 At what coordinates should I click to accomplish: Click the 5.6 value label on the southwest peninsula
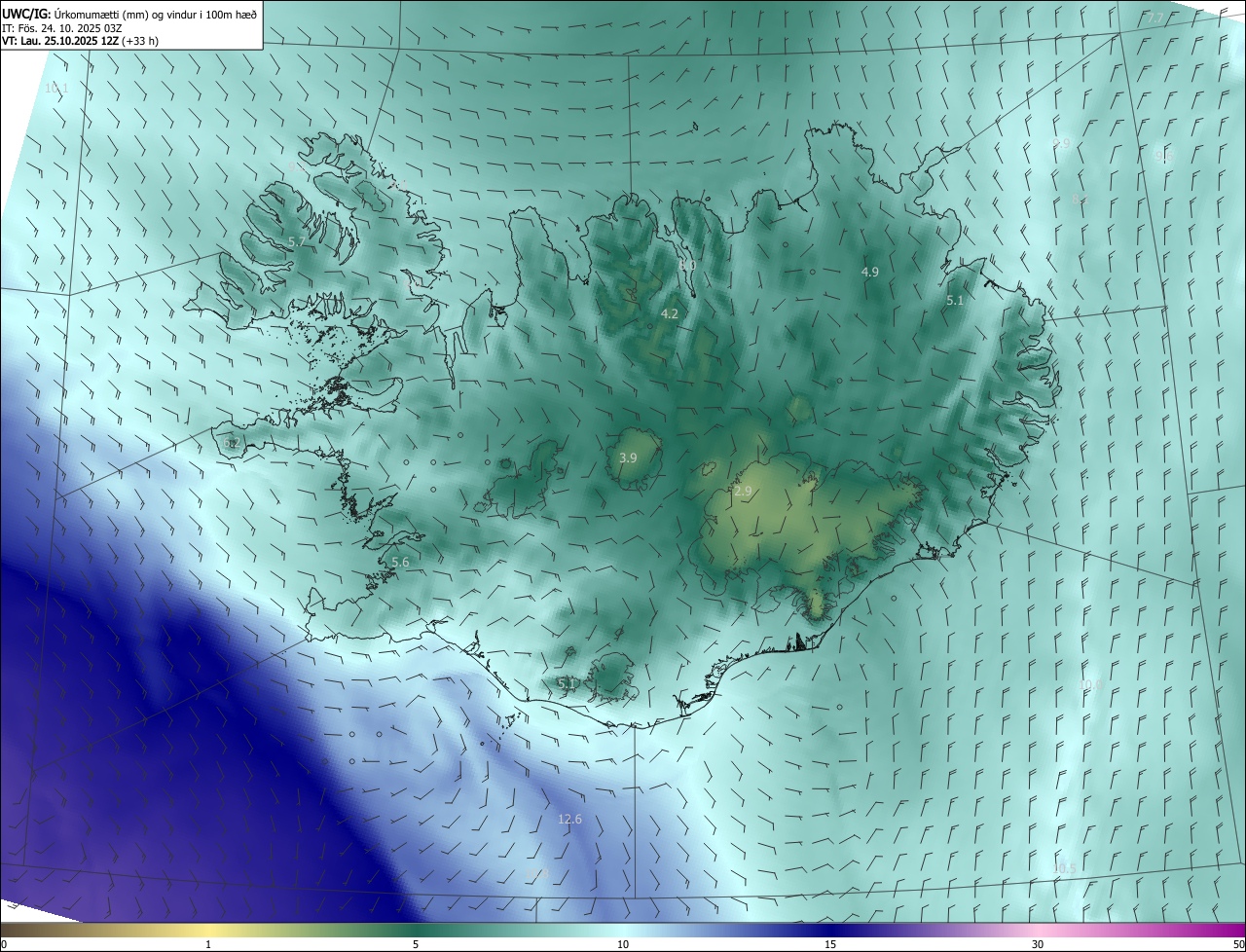point(400,563)
